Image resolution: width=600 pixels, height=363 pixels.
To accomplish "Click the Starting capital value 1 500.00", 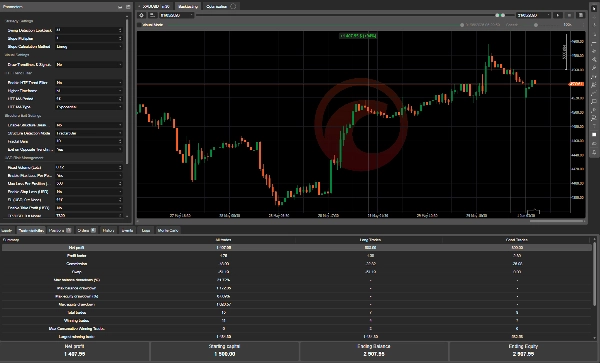I will (x=225, y=354).
